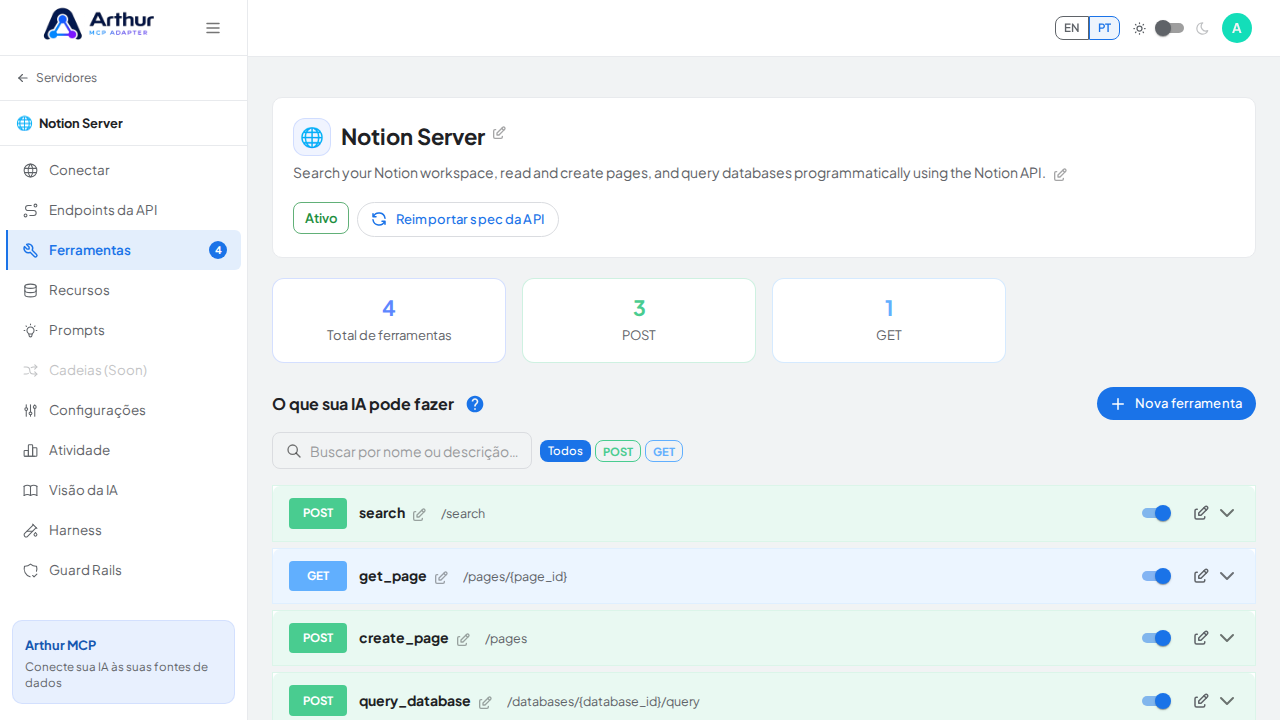Rename the create_page tool via inline pencil

[x=463, y=639]
